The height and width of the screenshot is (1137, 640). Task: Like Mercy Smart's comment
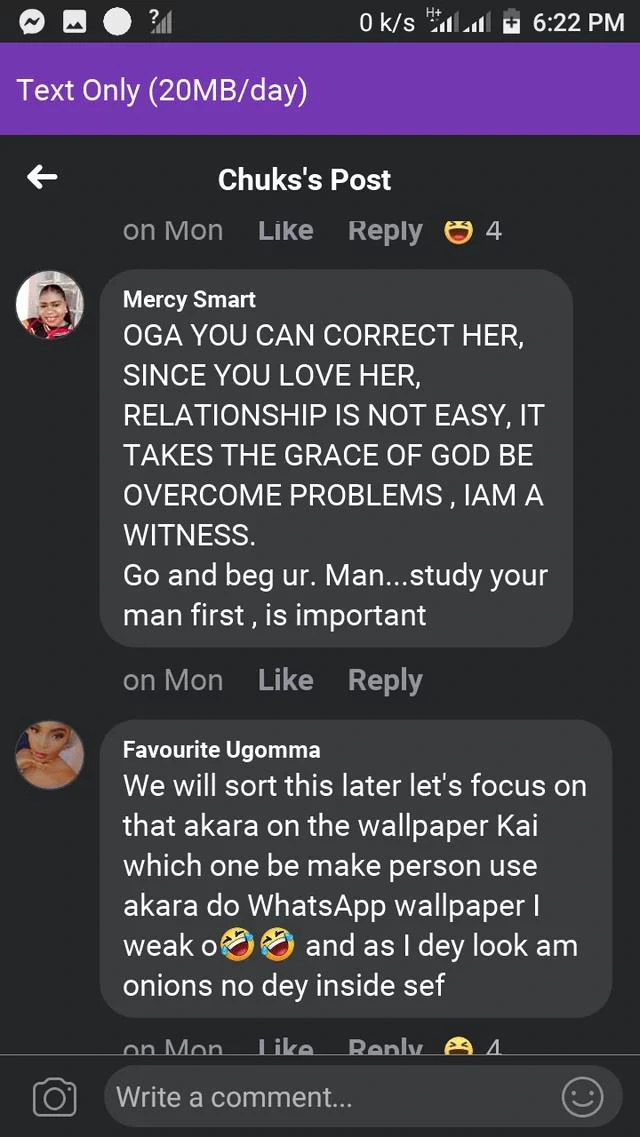click(x=285, y=680)
